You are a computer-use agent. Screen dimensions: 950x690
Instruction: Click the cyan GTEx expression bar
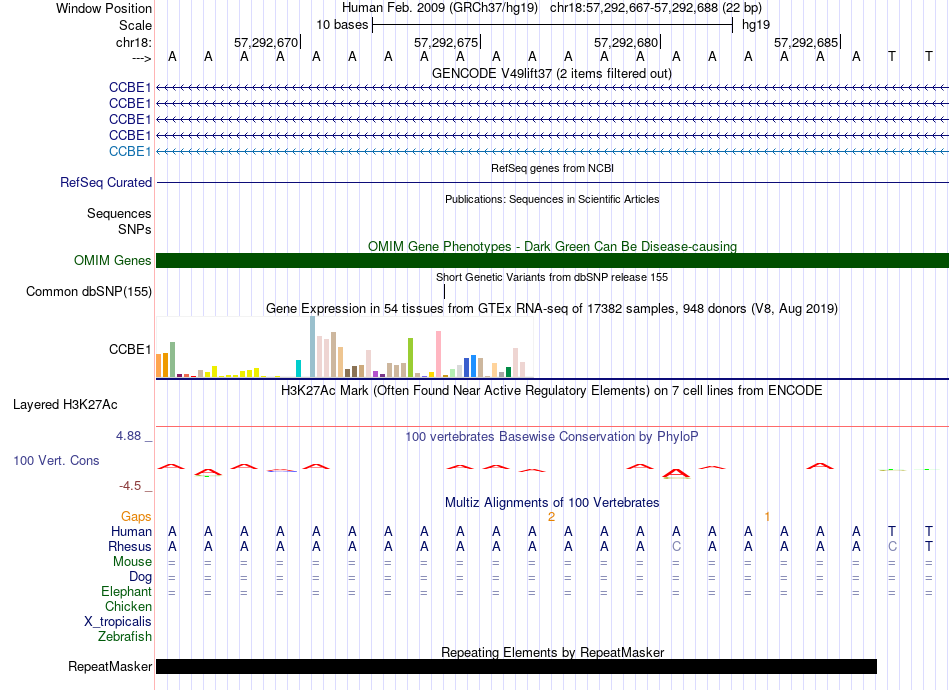click(x=299, y=369)
